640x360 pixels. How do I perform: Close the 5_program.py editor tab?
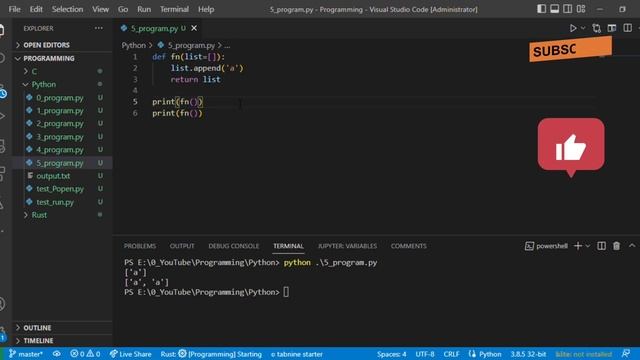click(x=194, y=28)
